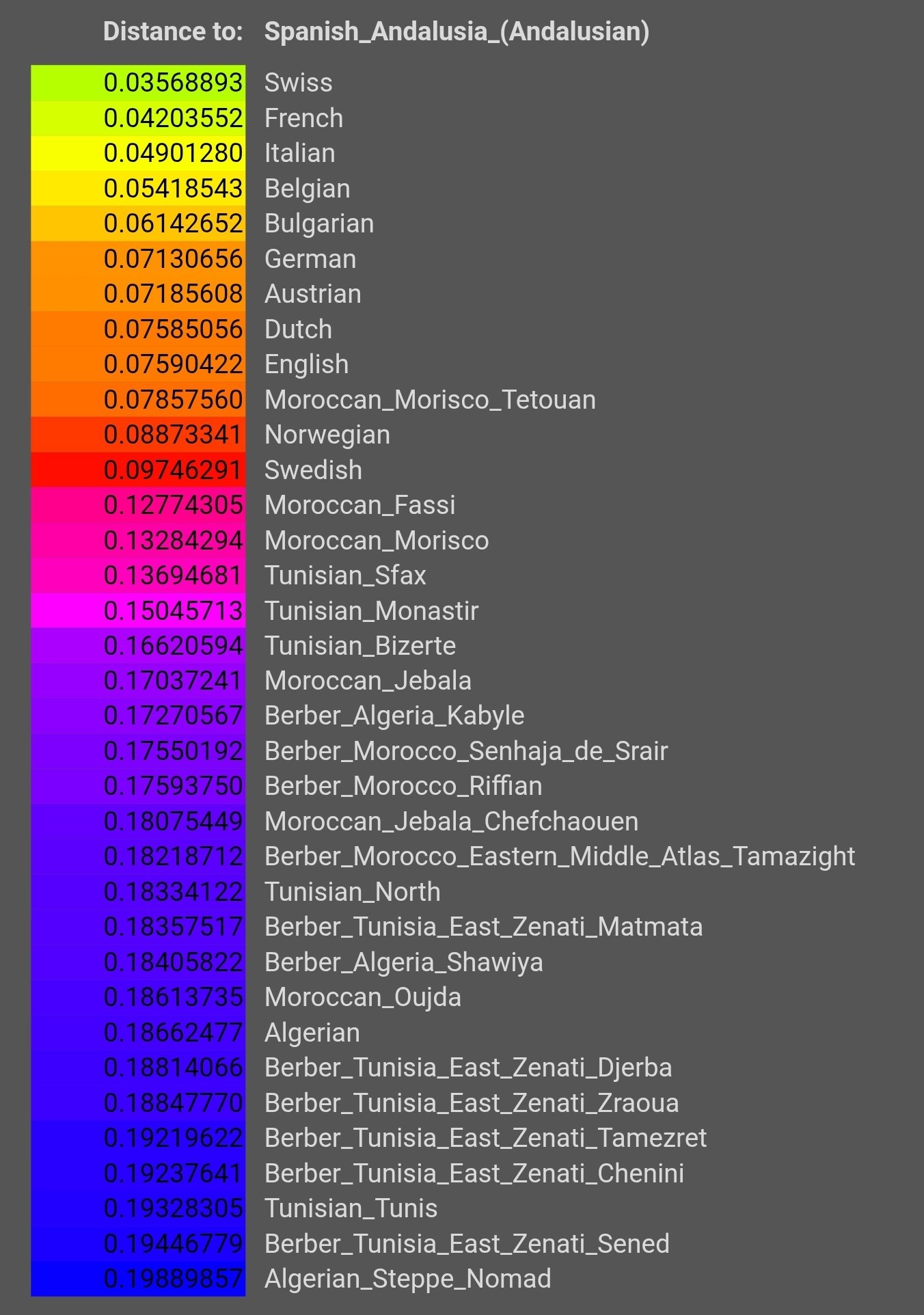Select the German row label

tap(310, 259)
